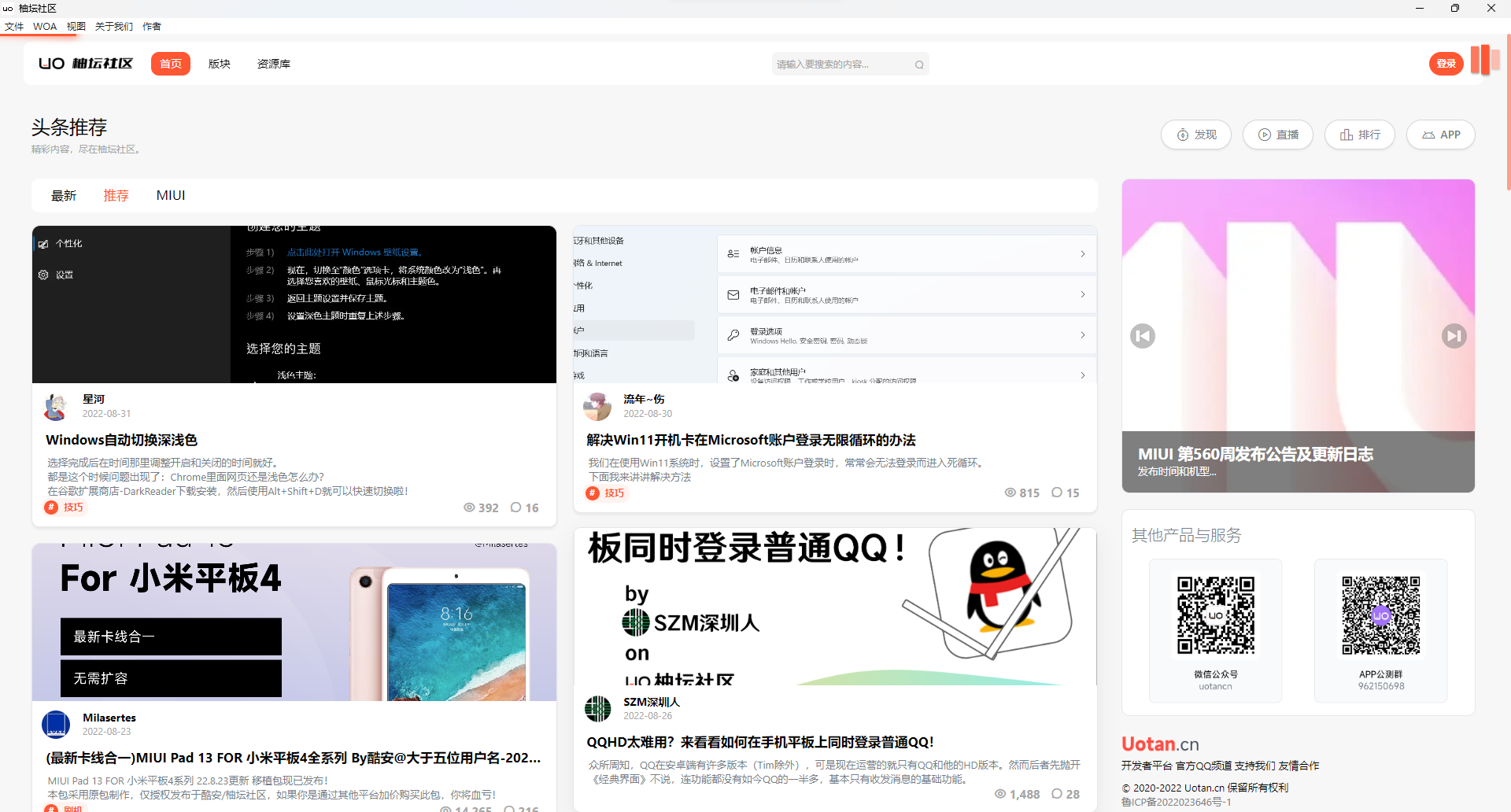
Task: Go to next carousel slide
Action: click(x=1454, y=336)
